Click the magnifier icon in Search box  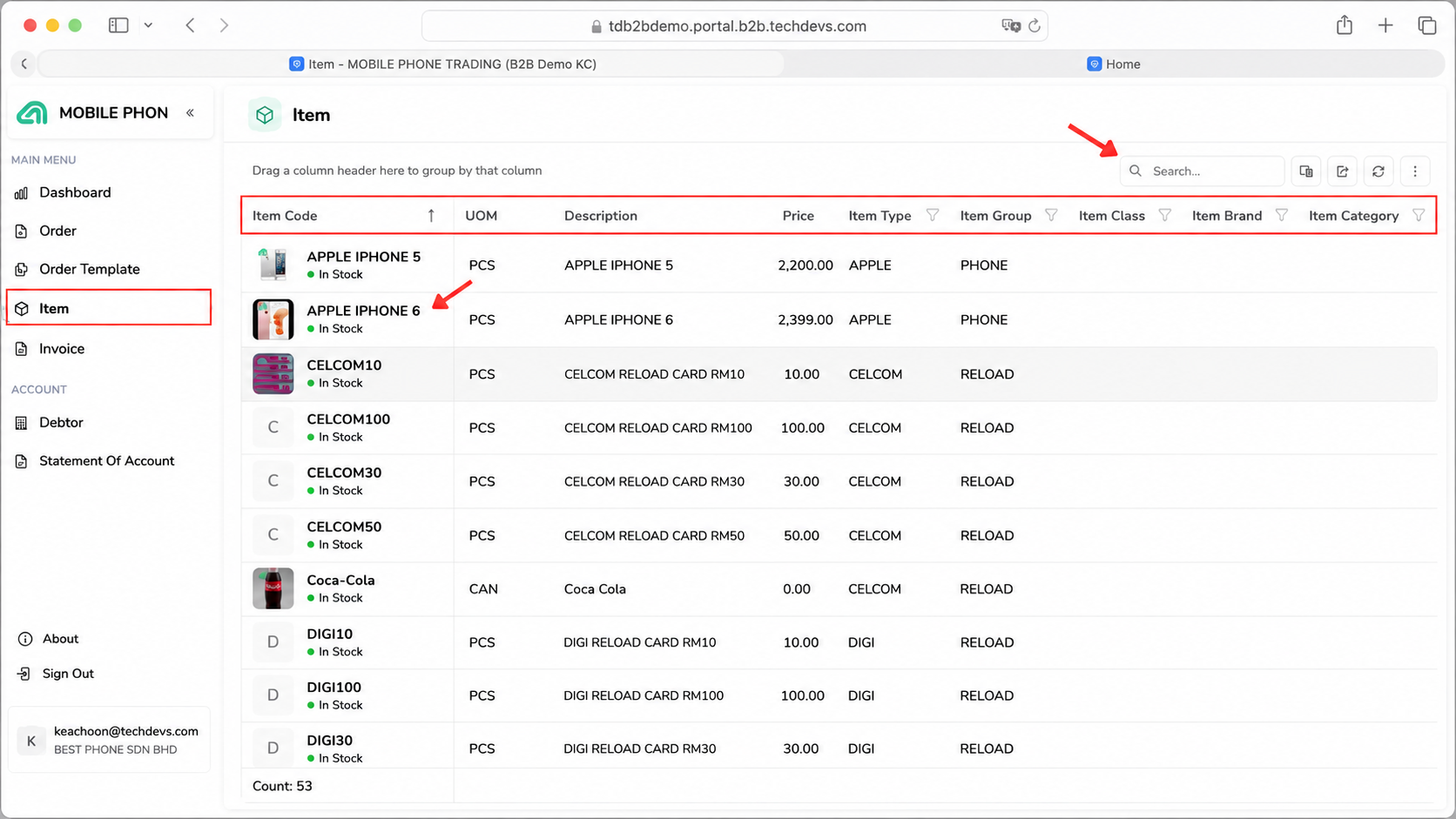click(x=1136, y=171)
